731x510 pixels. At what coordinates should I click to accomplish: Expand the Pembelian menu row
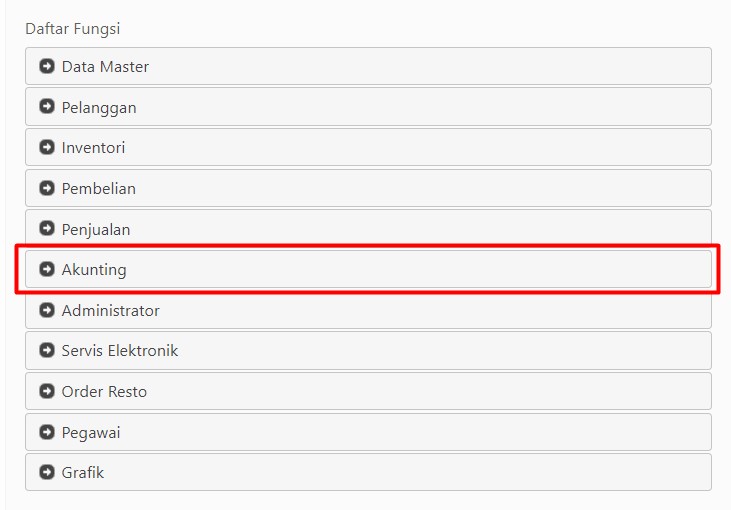point(368,188)
